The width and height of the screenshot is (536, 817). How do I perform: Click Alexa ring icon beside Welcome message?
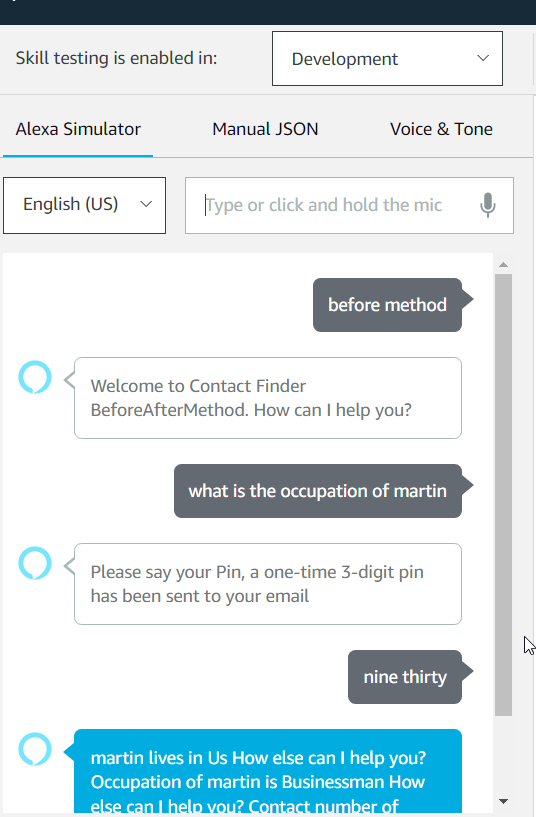[35, 377]
